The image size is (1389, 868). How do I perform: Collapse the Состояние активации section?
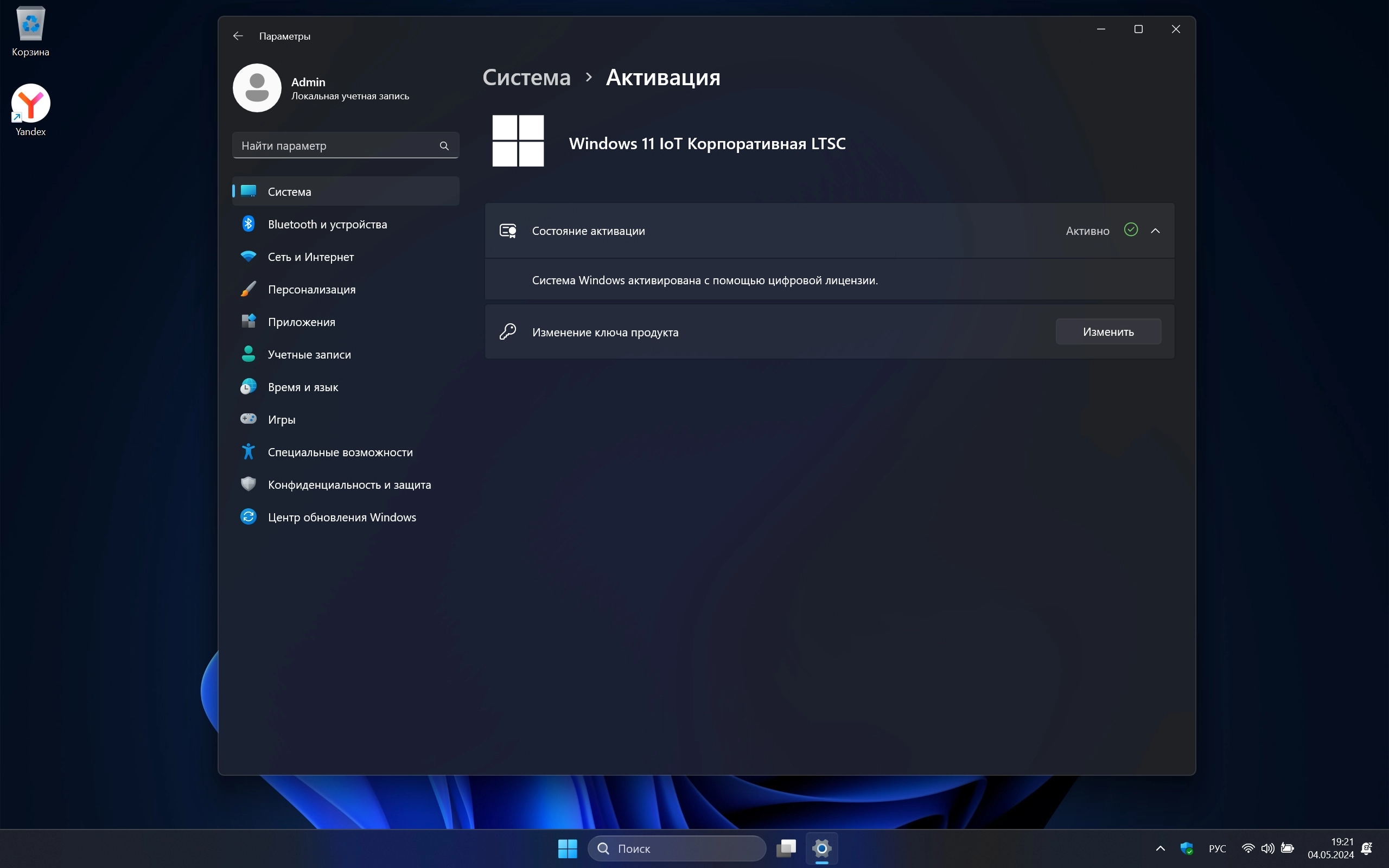click(1155, 231)
